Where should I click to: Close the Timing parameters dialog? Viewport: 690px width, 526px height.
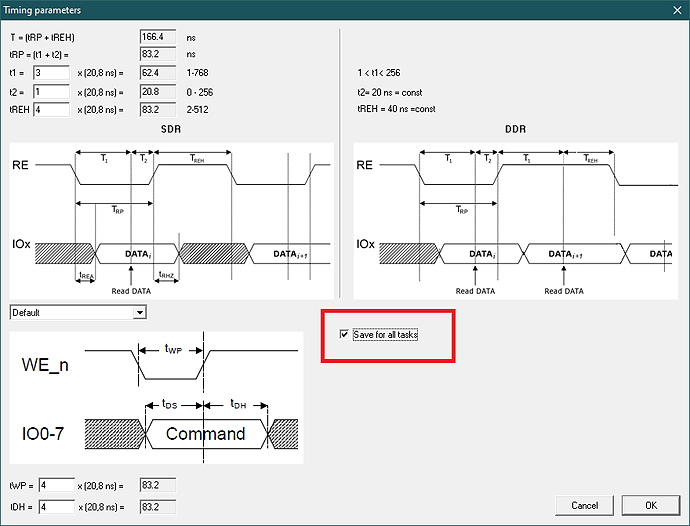coord(677,10)
